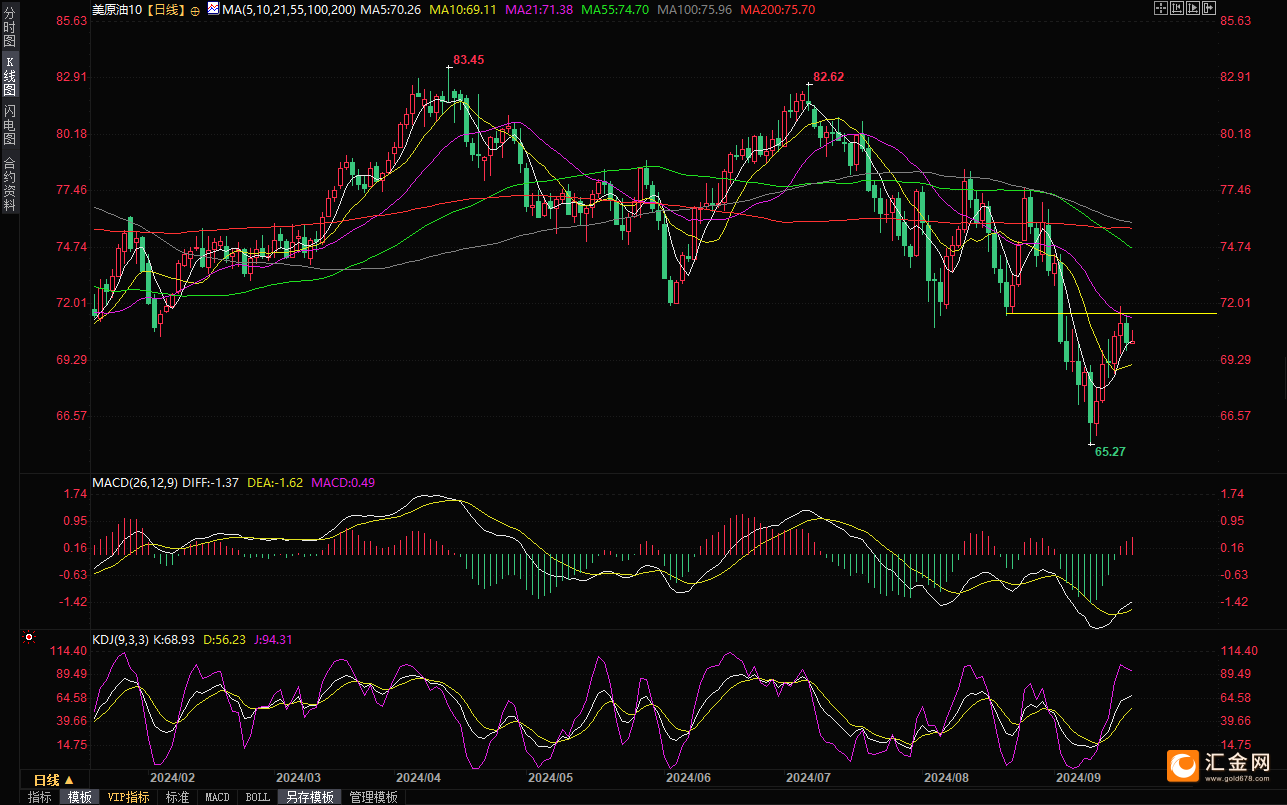The height and width of the screenshot is (805, 1287).
Task: Click the MA55:74.70 value label
Action: point(615,10)
